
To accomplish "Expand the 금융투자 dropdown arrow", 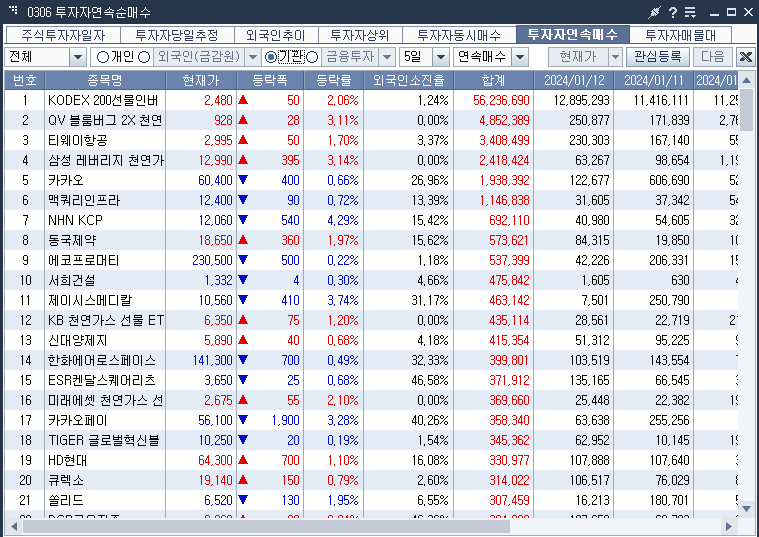I will click(387, 57).
